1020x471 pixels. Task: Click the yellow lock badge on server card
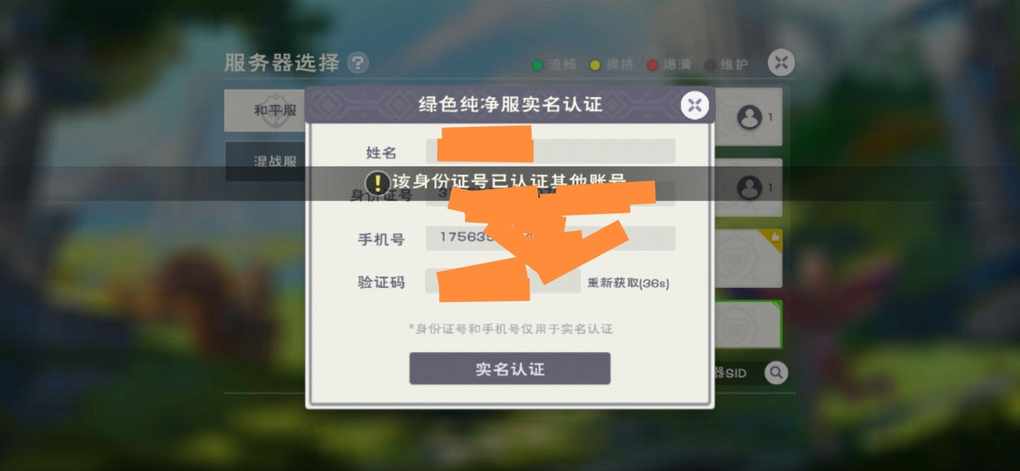coord(773,238)
